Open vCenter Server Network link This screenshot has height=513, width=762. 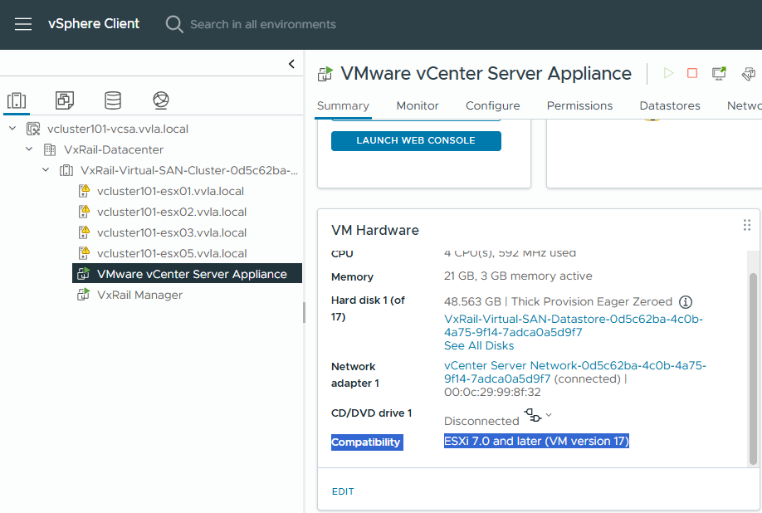(575, 372)
